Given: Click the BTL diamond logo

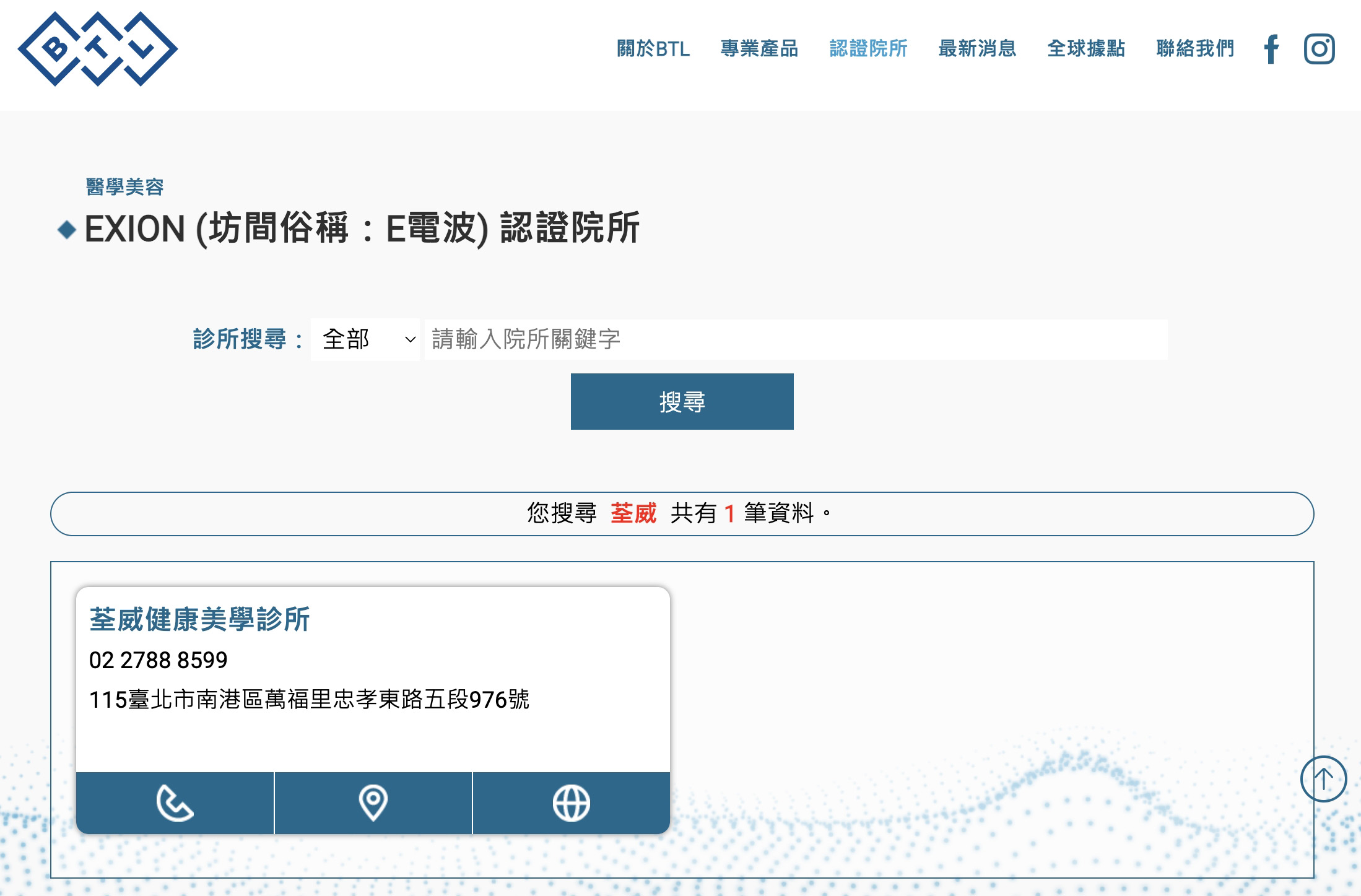Looking at the screenshot, I should click(x=98, y=49).
